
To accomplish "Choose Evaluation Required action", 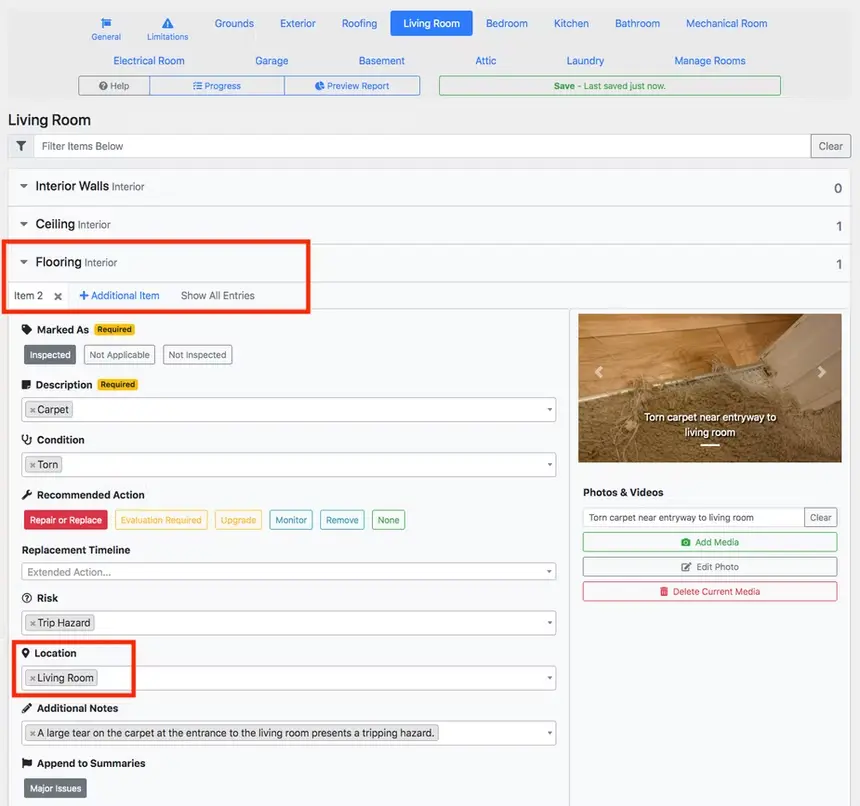I will click(161, 520).
